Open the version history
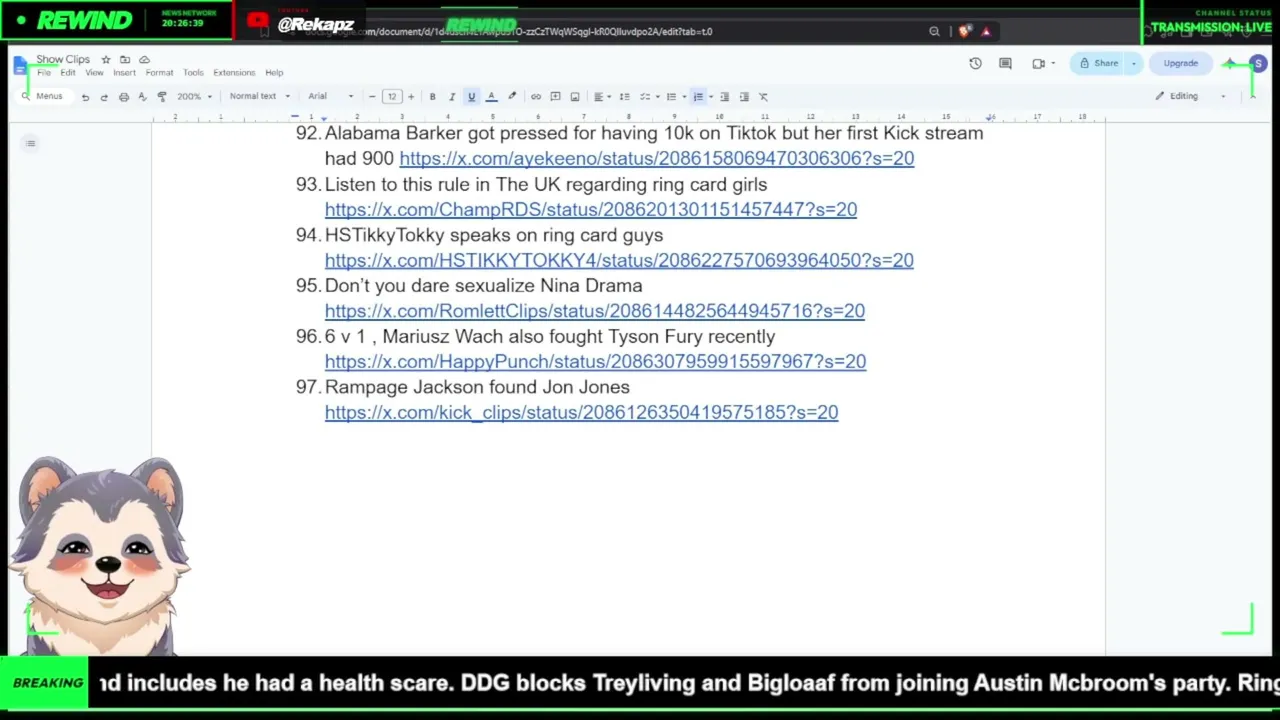 tap(975, 64)
